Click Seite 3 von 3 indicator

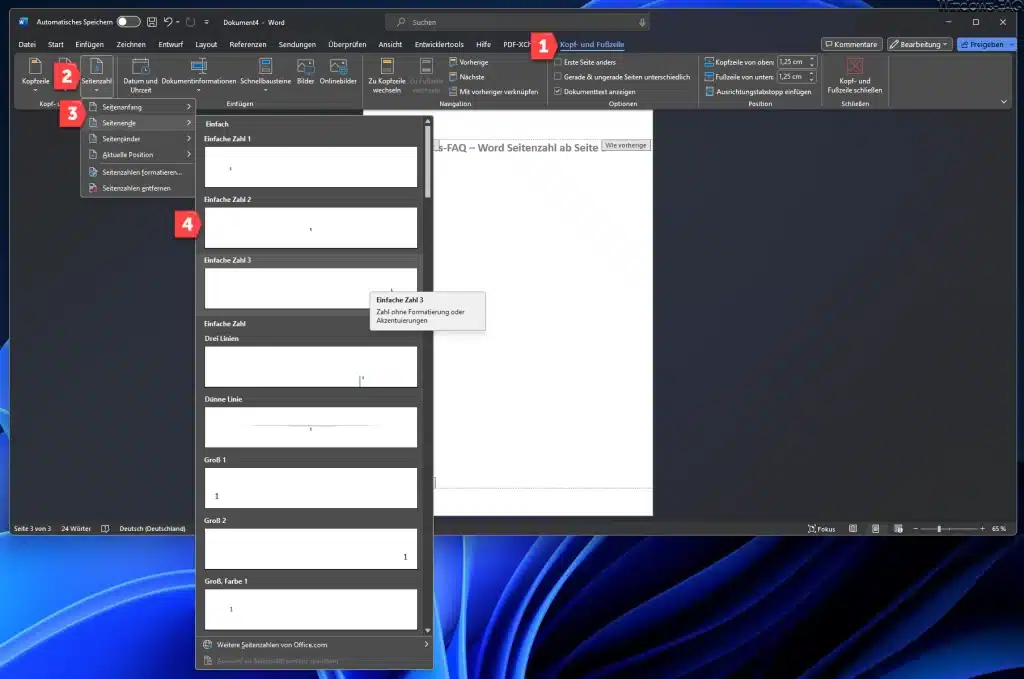tap(32, 529)
